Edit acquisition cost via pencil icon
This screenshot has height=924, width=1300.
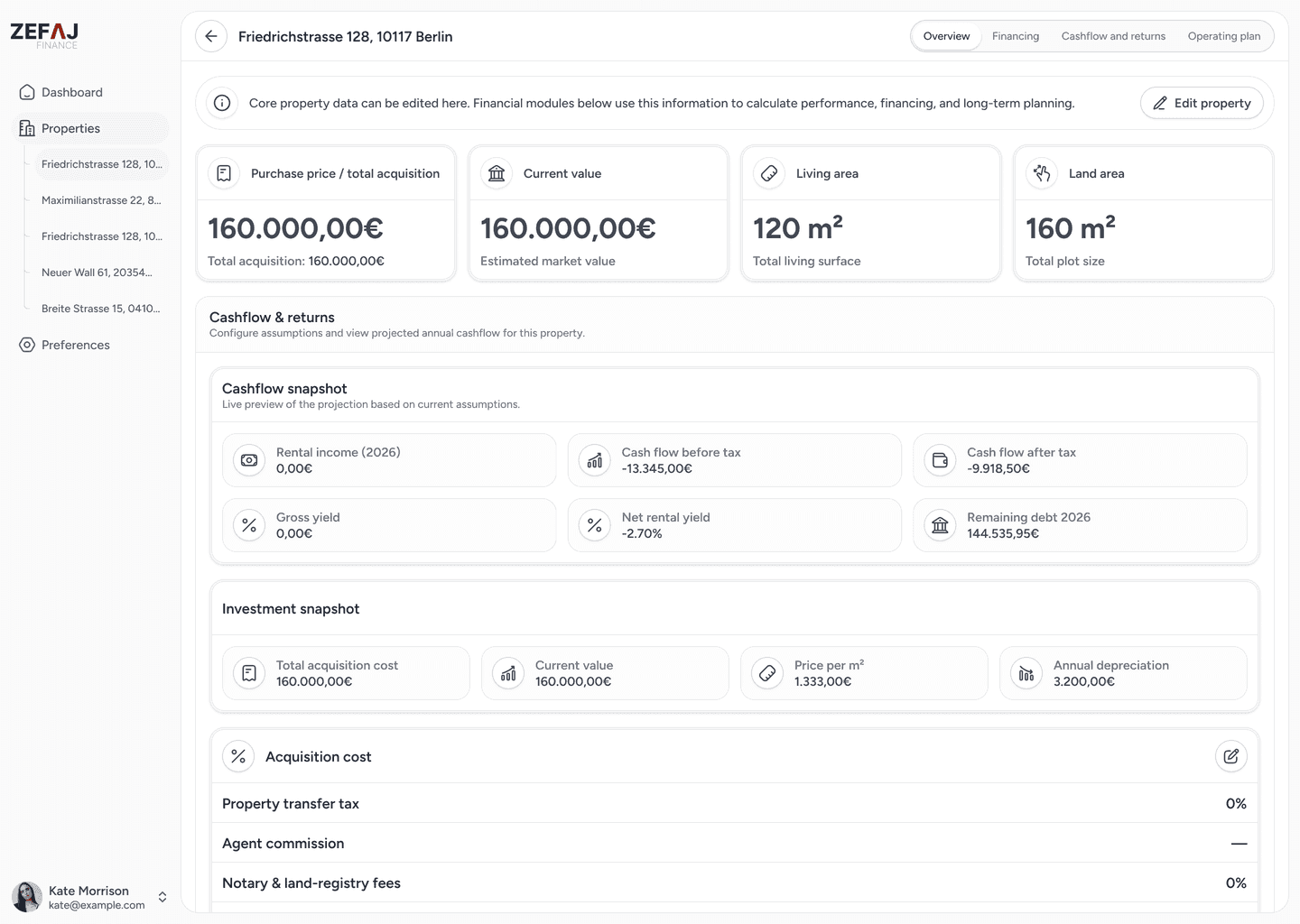click(1231, 756)
